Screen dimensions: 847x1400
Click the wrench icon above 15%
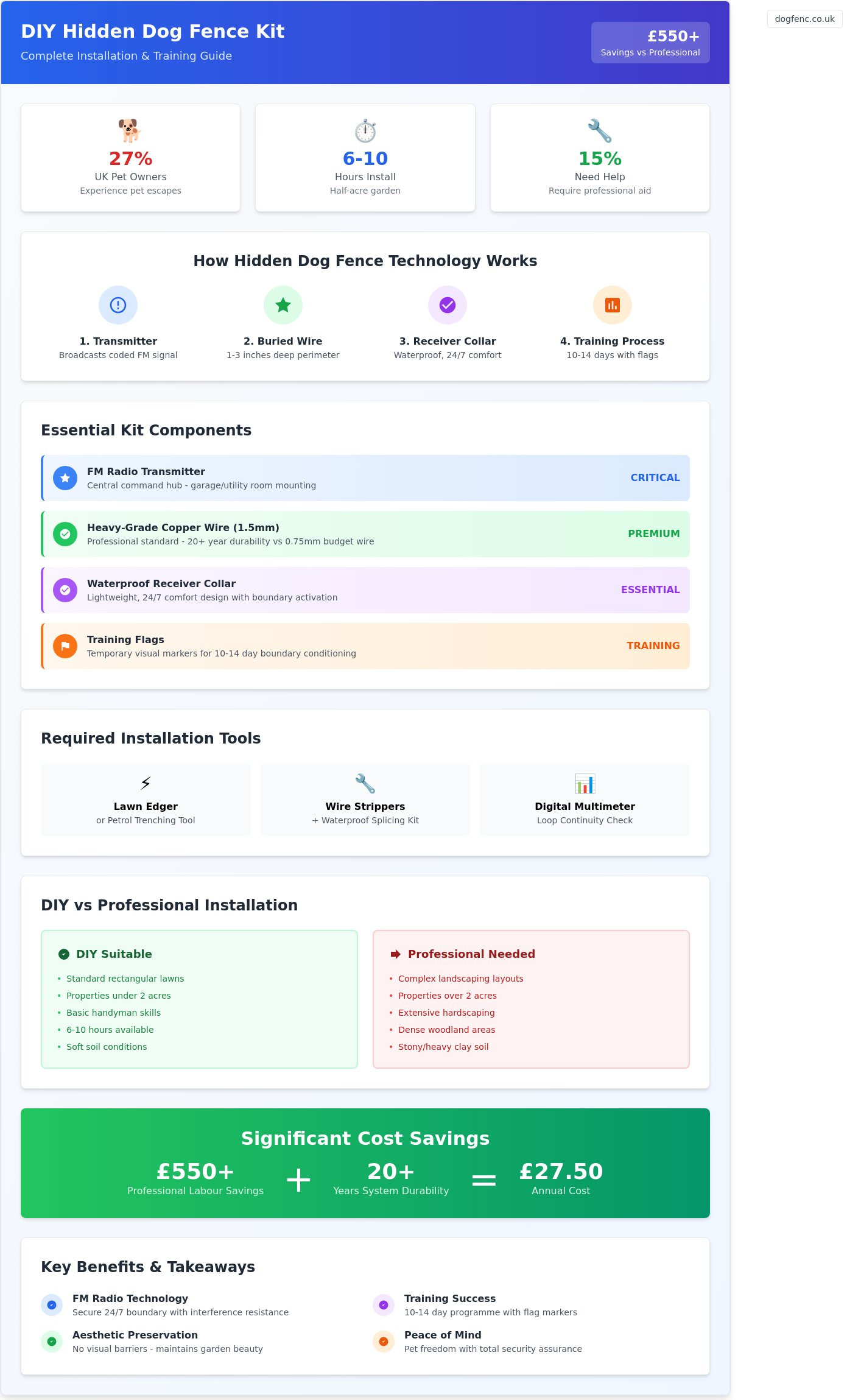(600, 131)
